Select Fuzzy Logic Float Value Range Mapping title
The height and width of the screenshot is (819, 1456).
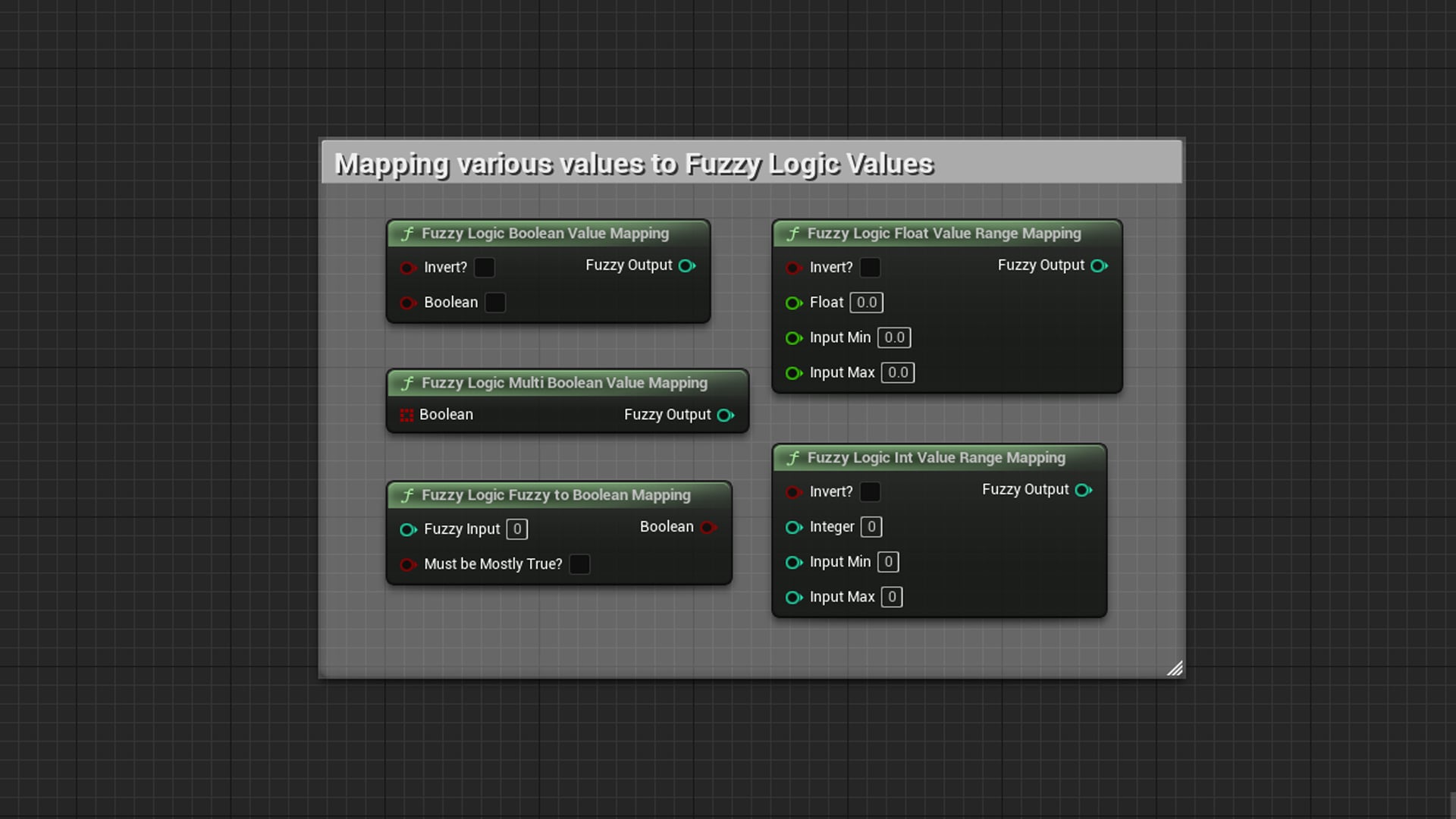[944, 234]
